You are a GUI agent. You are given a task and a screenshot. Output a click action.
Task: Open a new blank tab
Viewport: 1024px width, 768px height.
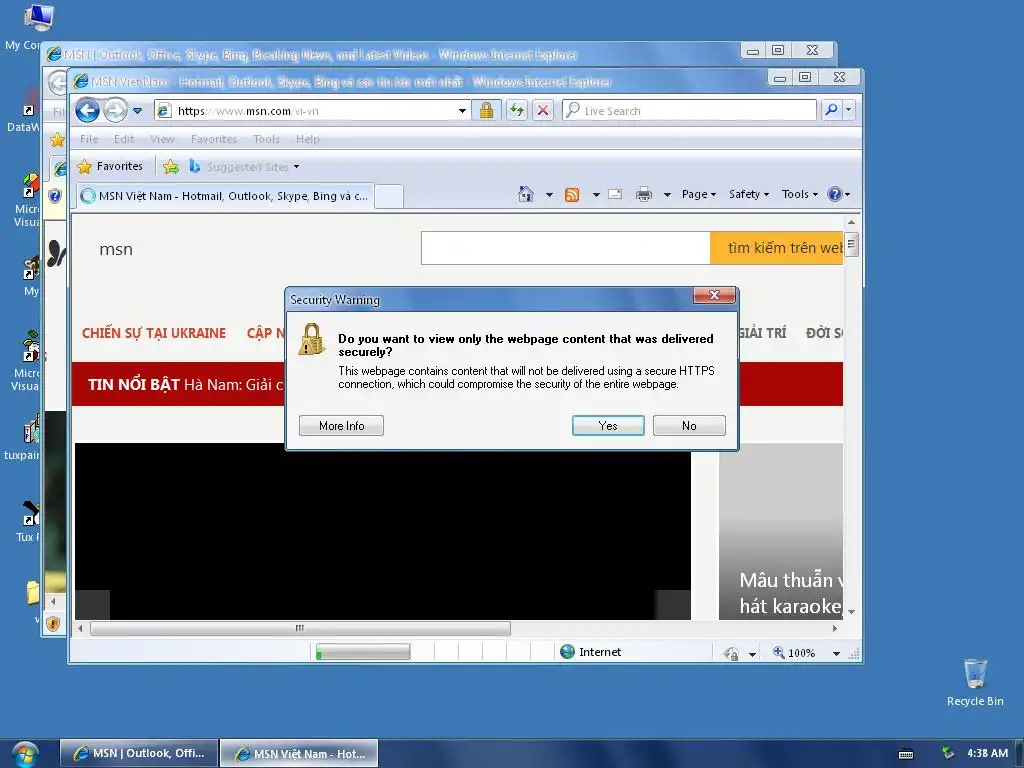[x=389, y=197]
